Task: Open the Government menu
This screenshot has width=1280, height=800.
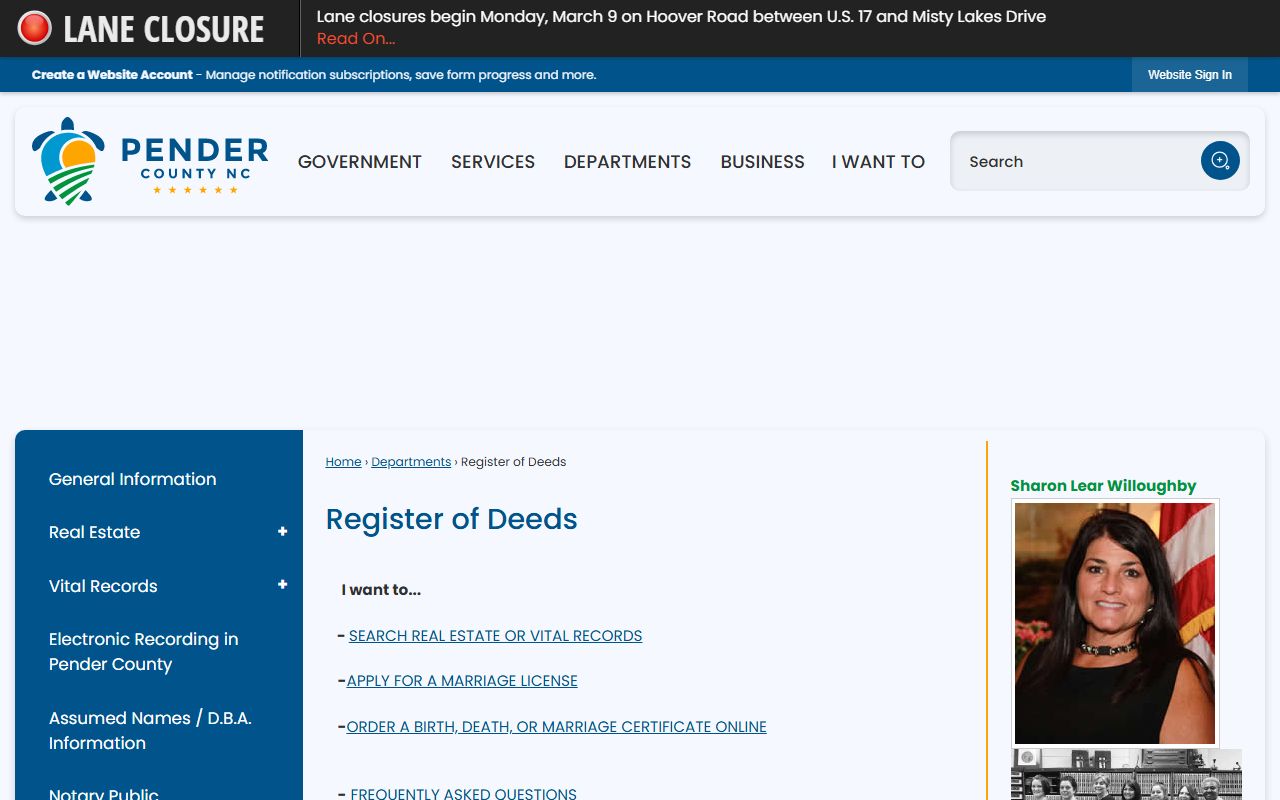Action: point(360,162)
